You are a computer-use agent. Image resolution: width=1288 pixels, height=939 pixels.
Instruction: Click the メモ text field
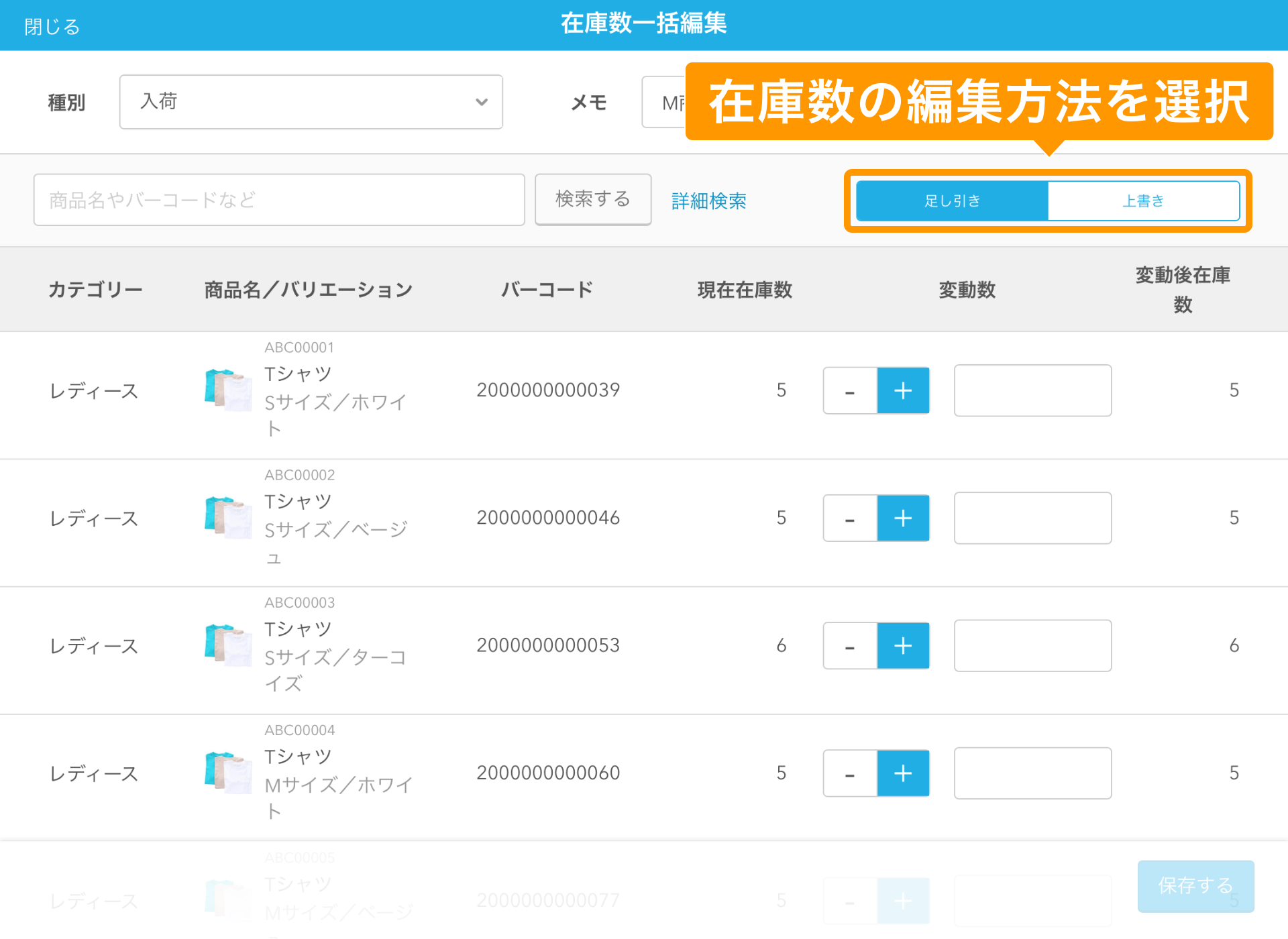coord(664,103)
